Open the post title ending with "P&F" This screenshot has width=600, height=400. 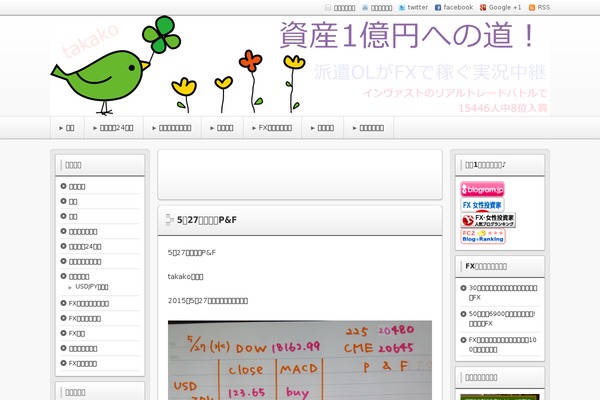pyautogui.click(x=207, y=220)
